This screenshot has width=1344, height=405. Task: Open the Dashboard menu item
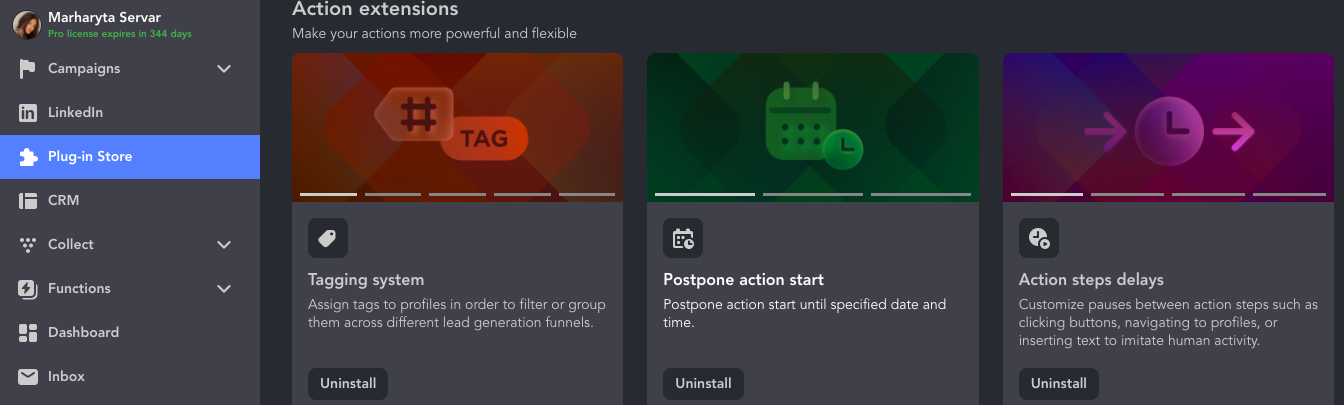click(x=83, y=333)
